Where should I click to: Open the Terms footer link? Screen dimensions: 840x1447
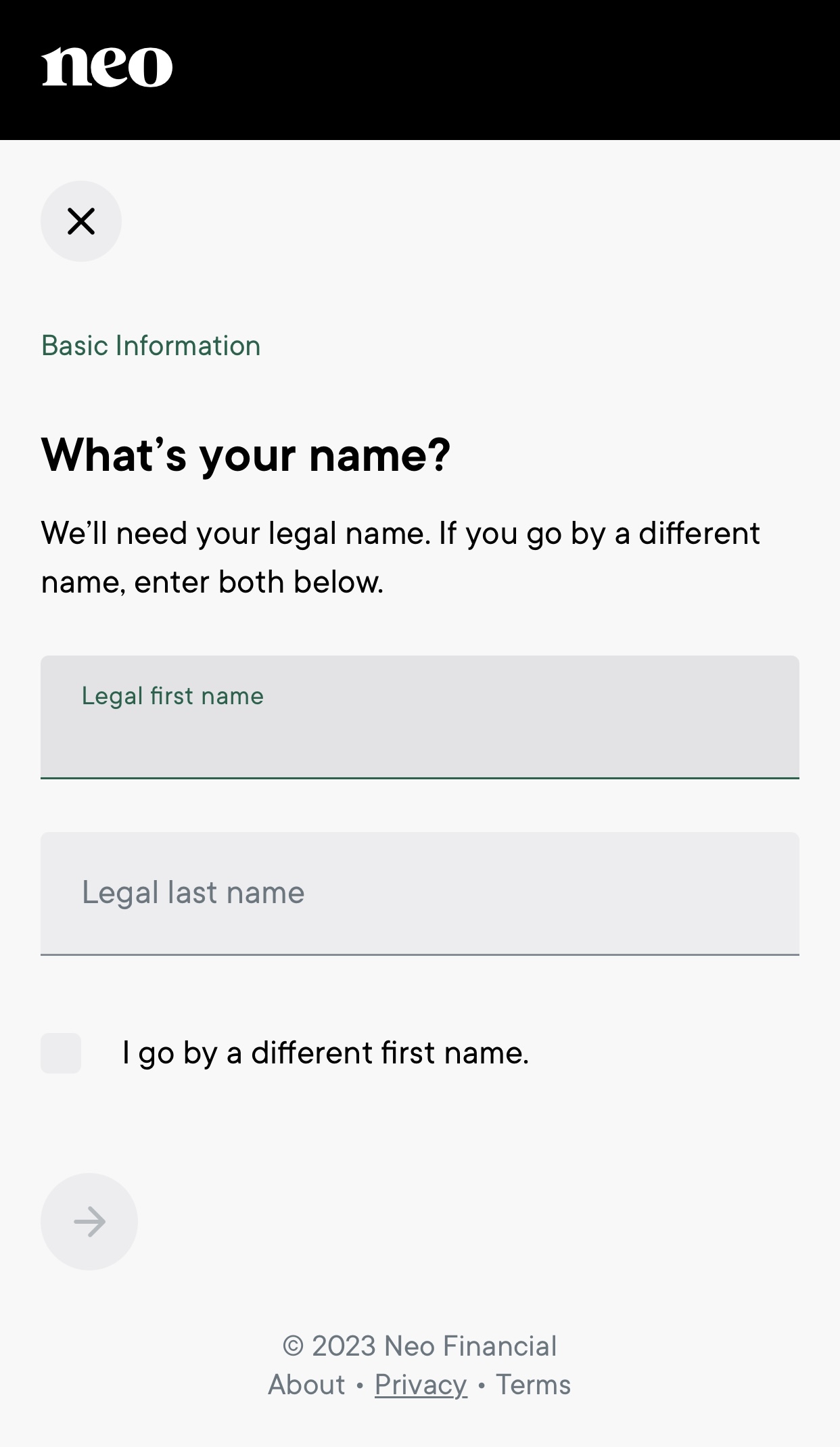pos(534,1385)
